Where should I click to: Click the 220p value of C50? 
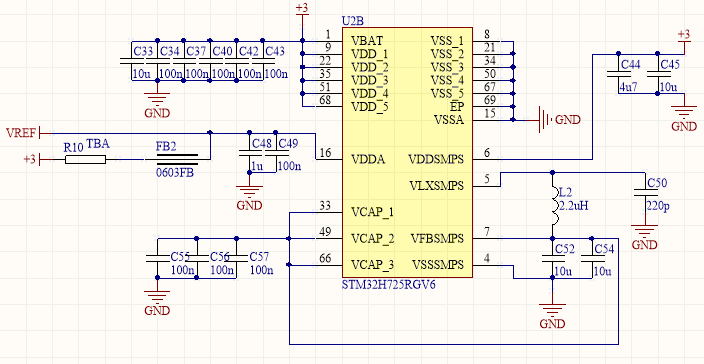657,206
